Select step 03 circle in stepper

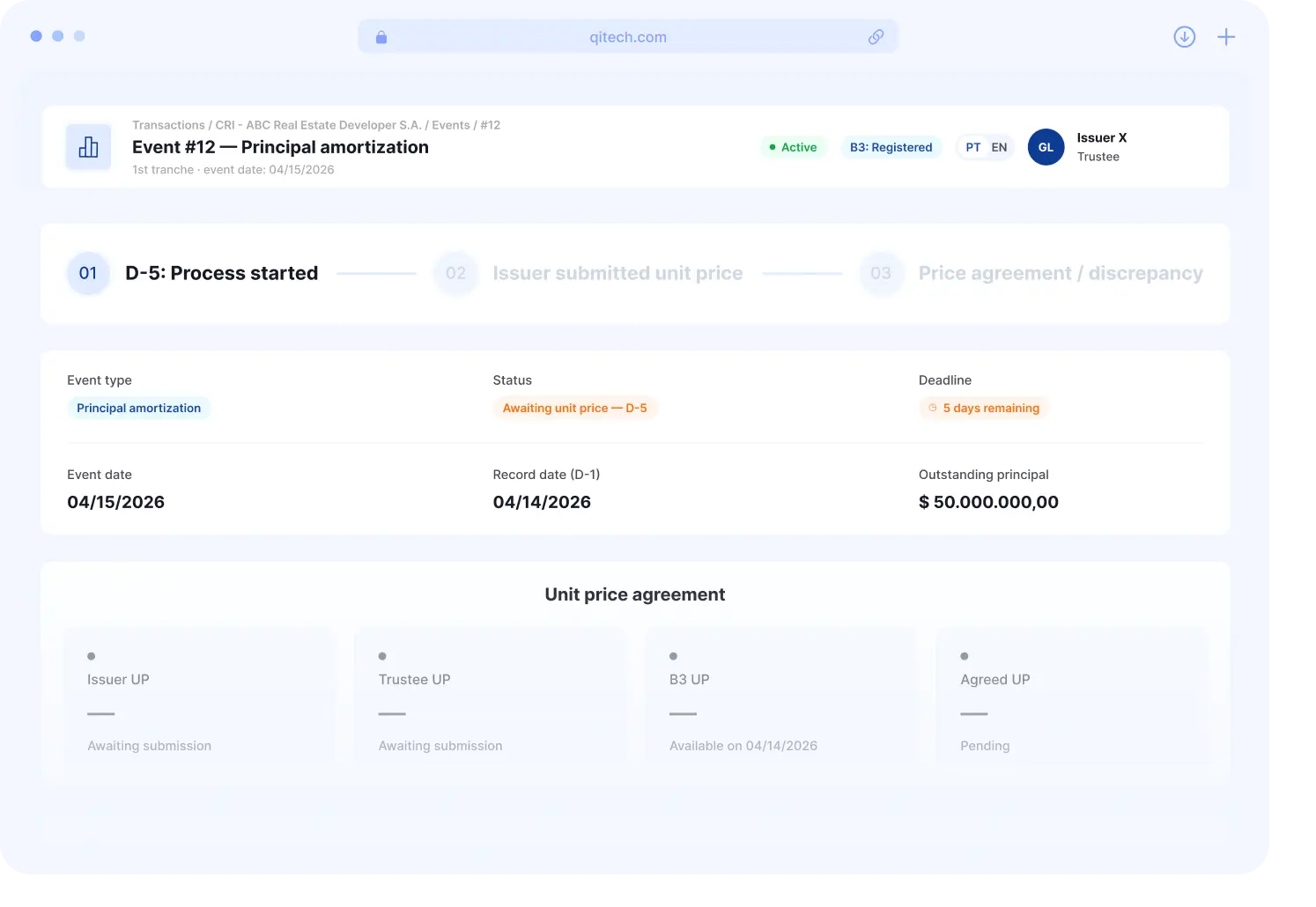[881, 273]
